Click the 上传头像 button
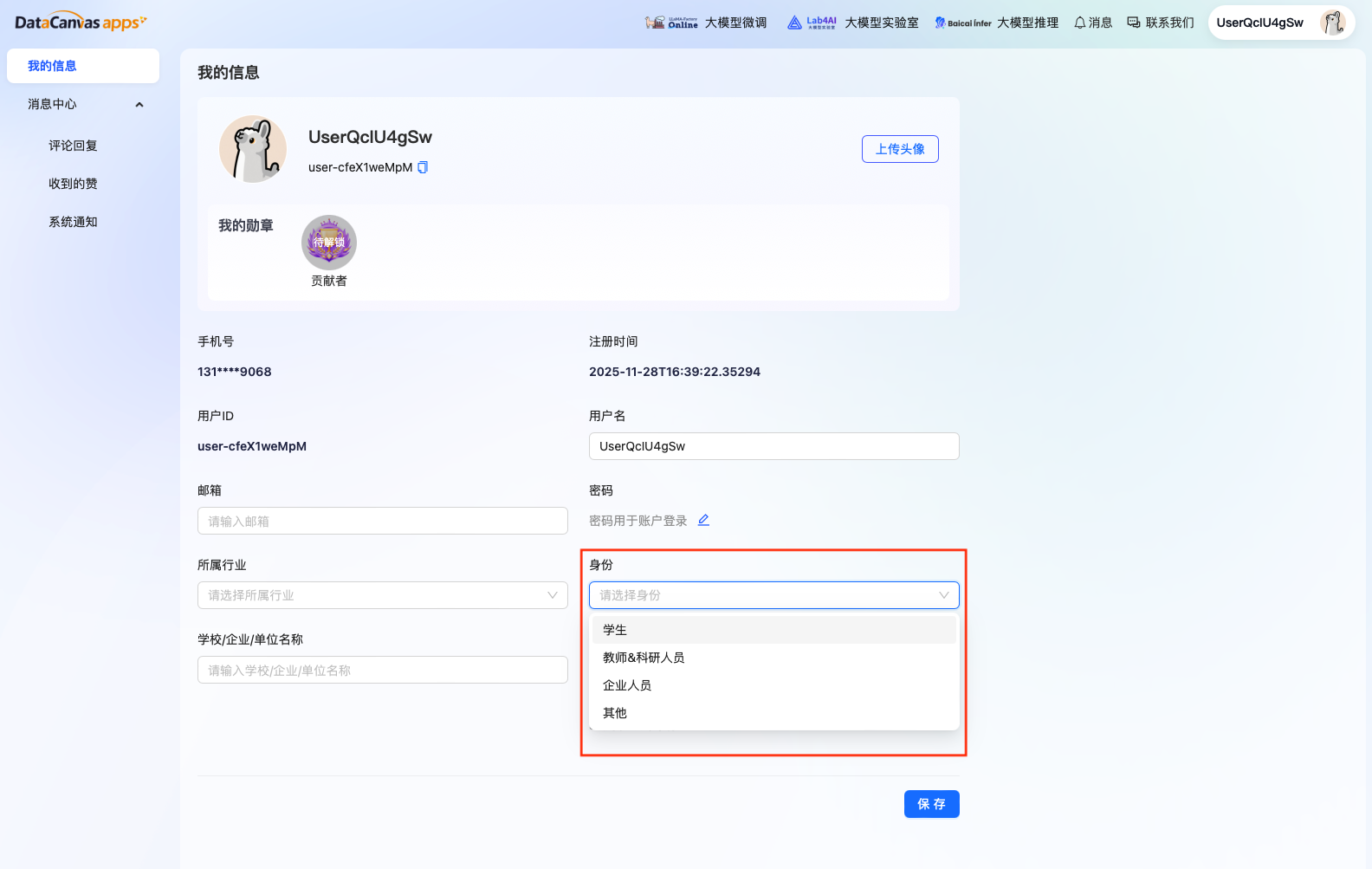 [x=900, y=149]
